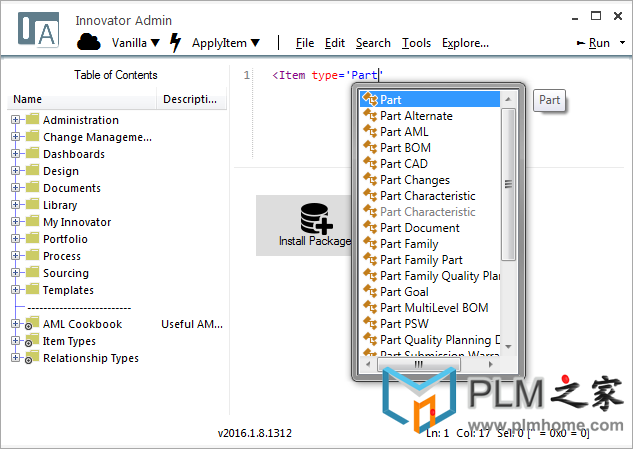Screen dimensions: 633x449
Task: Click the icon beside Part Alternate
Action: [370, 115]
